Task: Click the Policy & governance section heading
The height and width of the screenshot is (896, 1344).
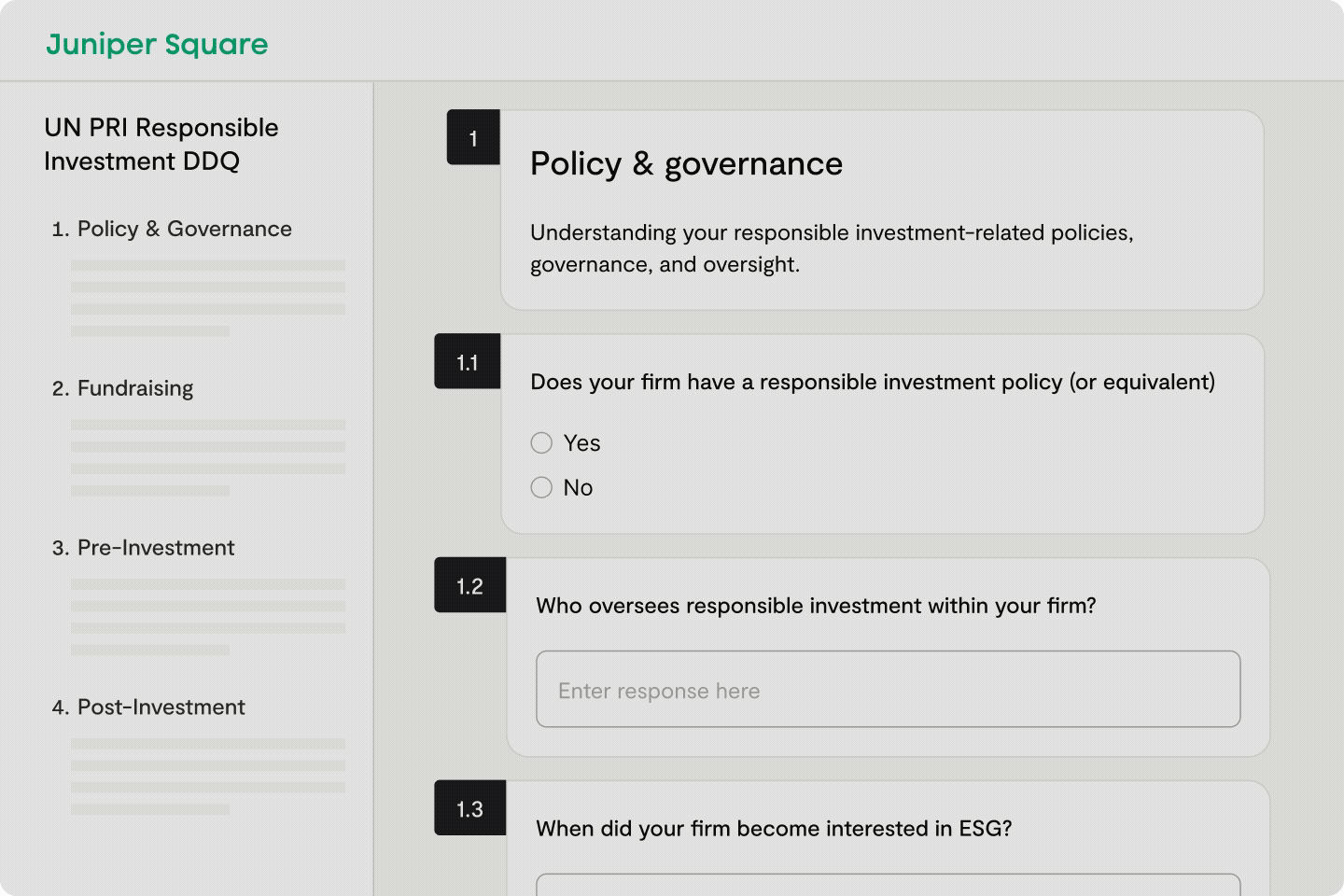Action: [x=686, y=163]
